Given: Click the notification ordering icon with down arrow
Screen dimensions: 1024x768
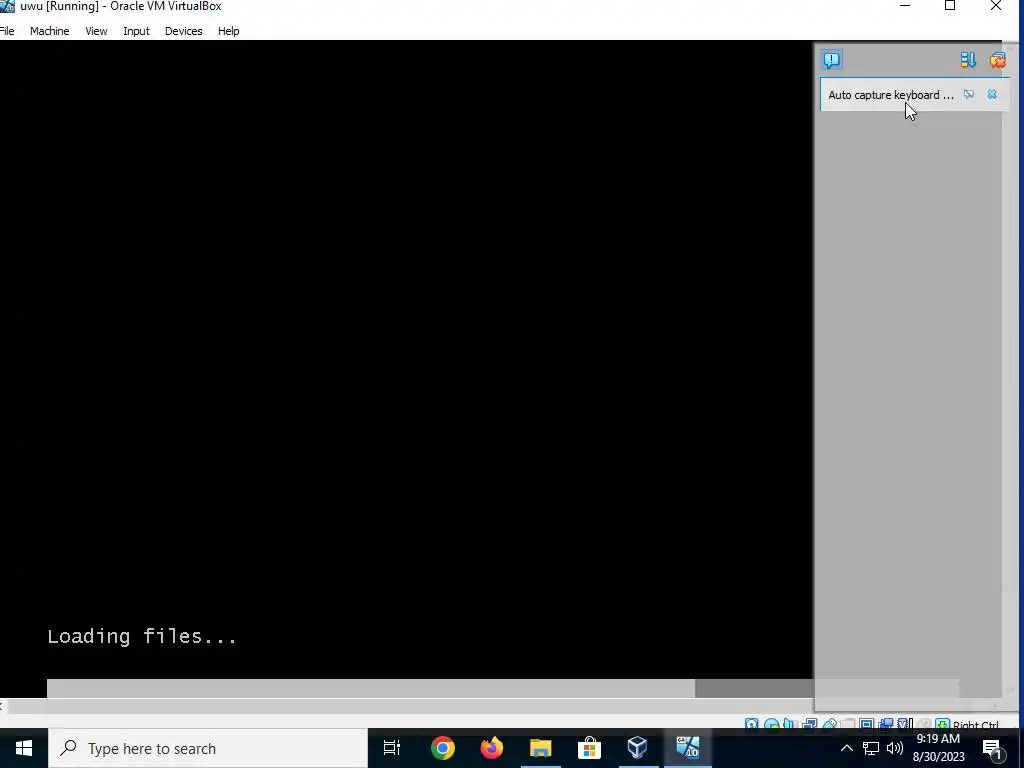Looking at the screenshot, I should (968, 60).
